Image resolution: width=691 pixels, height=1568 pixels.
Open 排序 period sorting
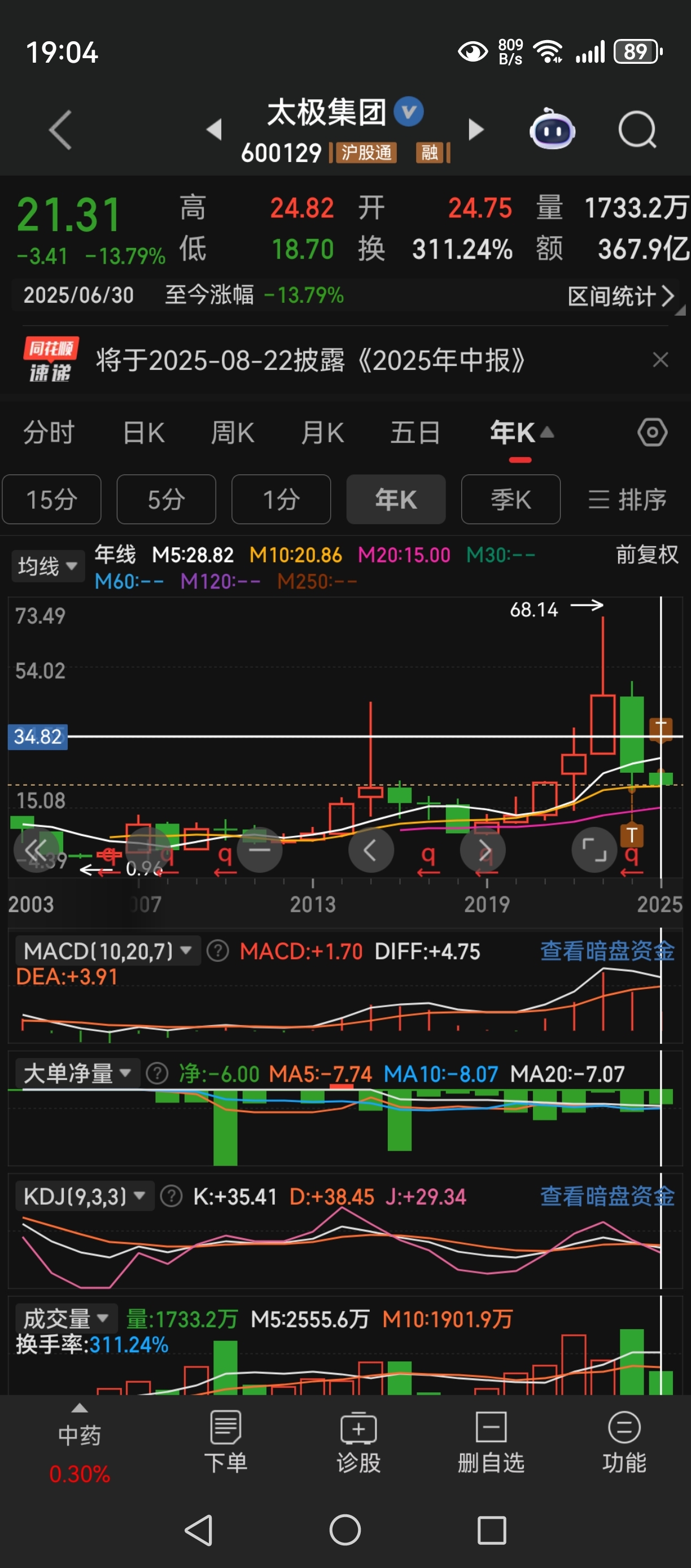pos(627,500)
